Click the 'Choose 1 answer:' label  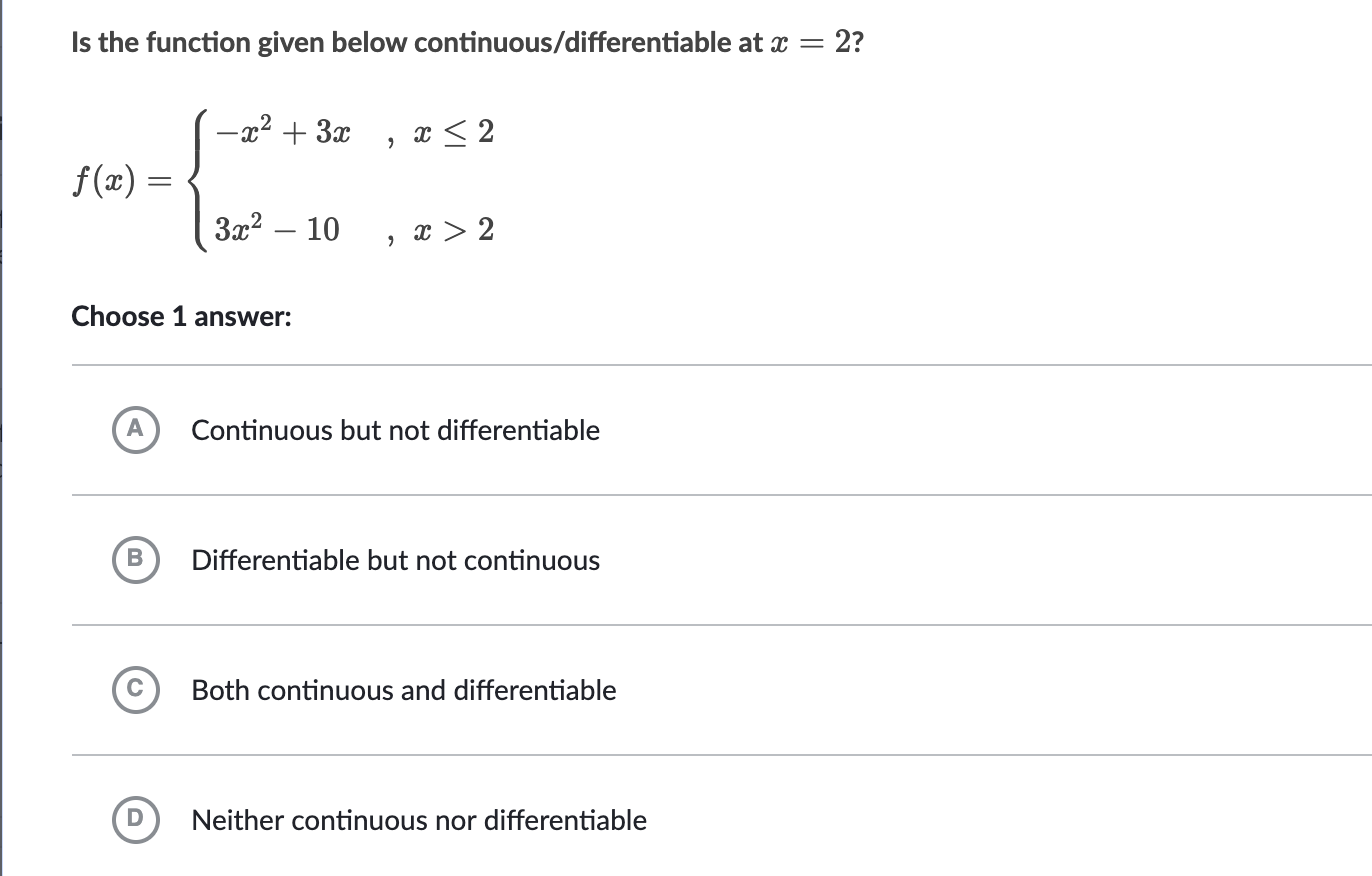(181, 317)
